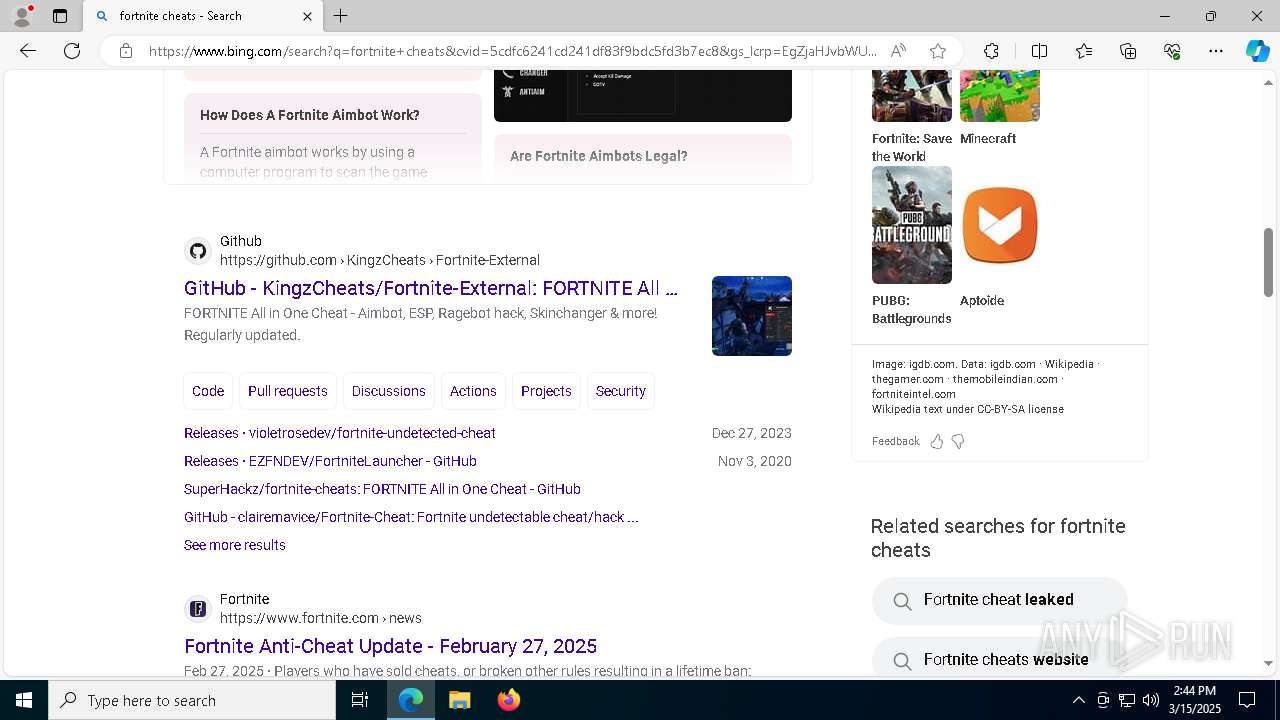Open Split screen icon
This screenshot has height=720, width=1280.
(1039, 51)
